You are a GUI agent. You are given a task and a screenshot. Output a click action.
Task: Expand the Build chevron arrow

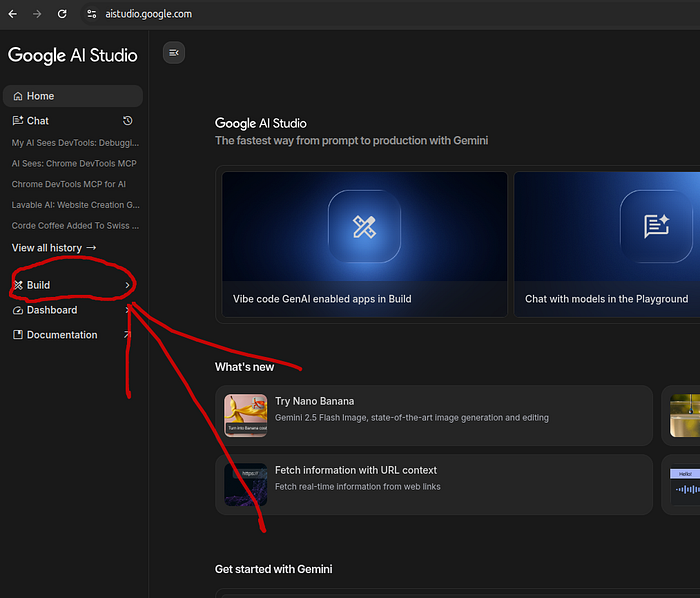click(x=127, y=285)
